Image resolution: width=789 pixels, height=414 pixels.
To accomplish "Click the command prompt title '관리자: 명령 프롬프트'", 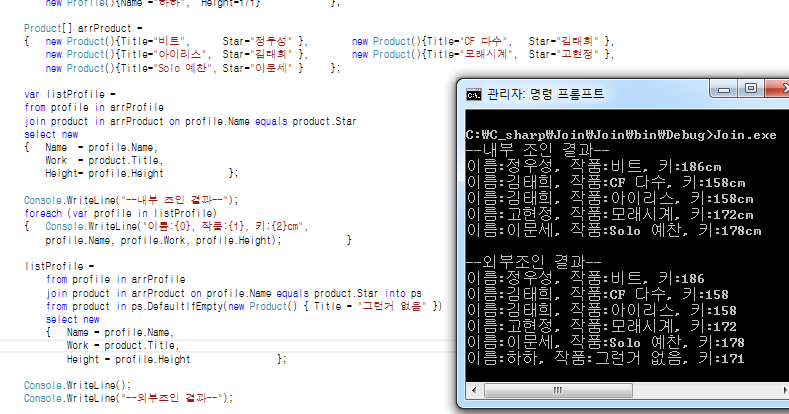I will [545, 94].
